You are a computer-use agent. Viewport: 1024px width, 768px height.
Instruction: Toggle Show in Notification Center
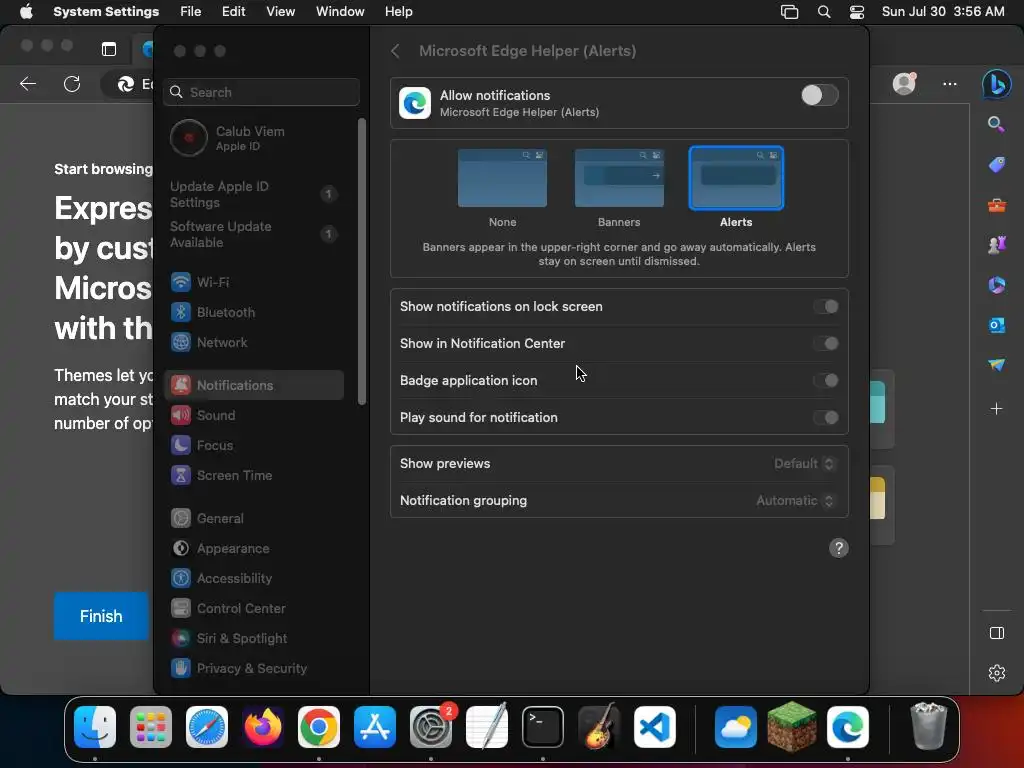826,344
